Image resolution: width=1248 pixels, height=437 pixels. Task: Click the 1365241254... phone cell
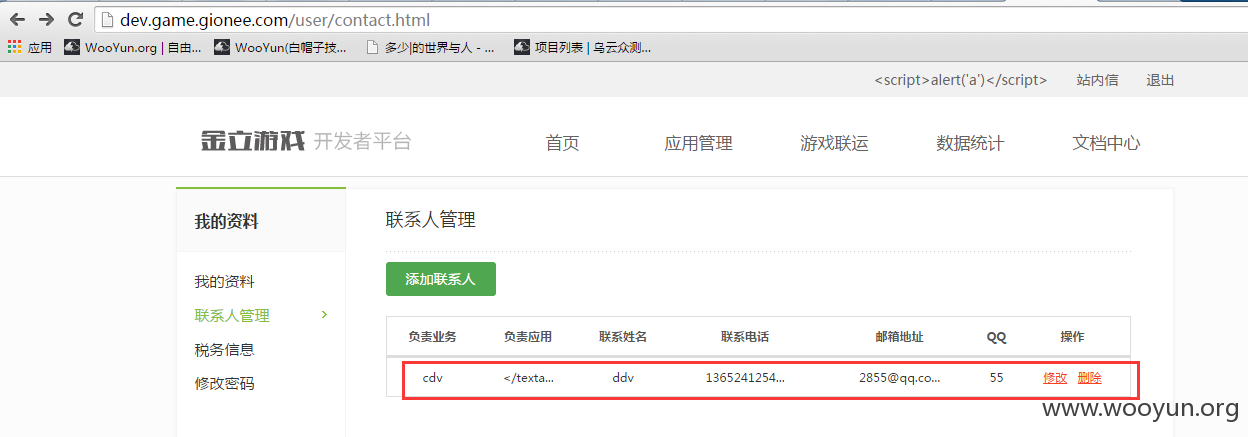tap(745, 378)
